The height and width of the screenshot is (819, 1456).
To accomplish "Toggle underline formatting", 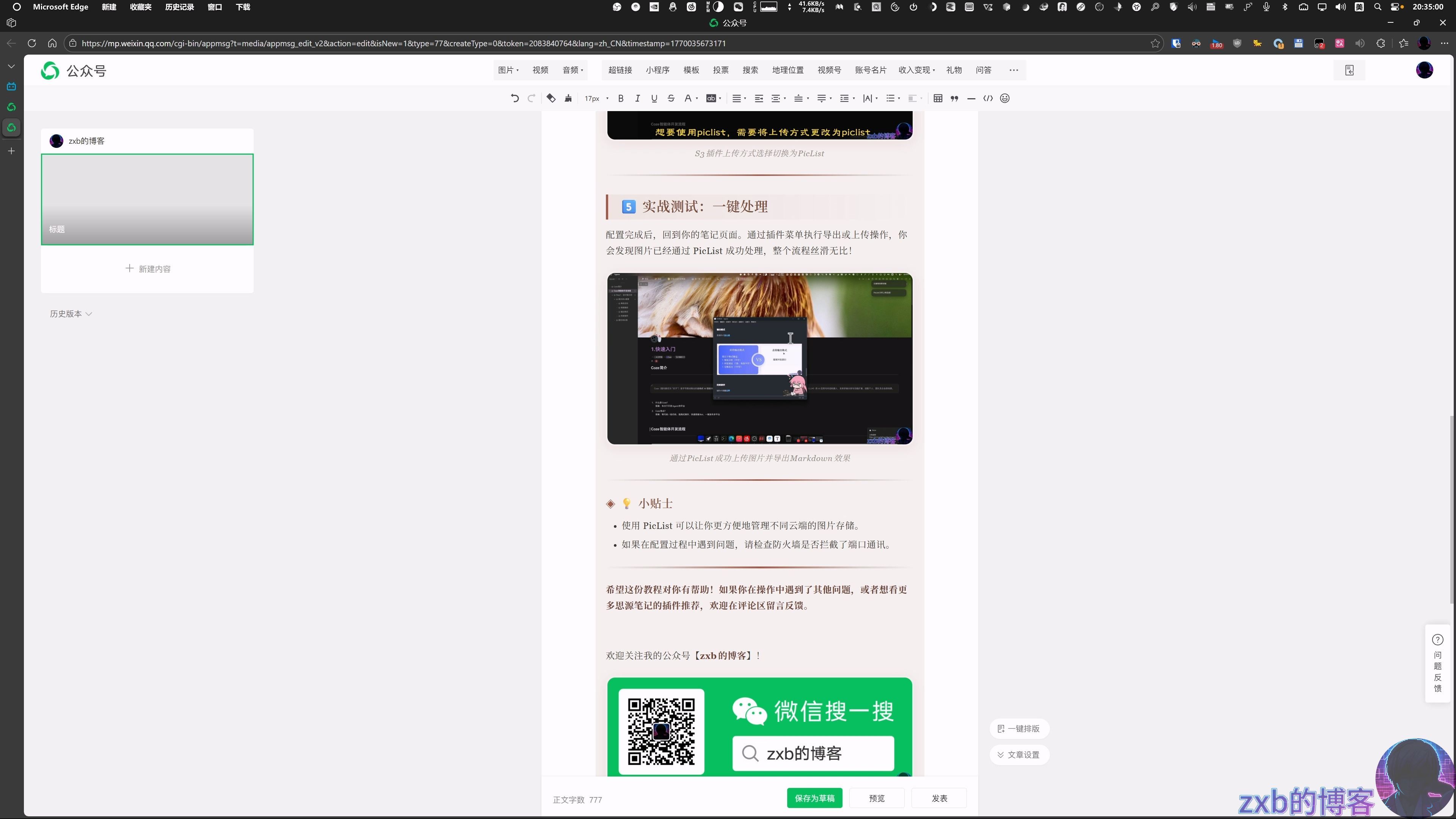I will [x=654, y=98].
